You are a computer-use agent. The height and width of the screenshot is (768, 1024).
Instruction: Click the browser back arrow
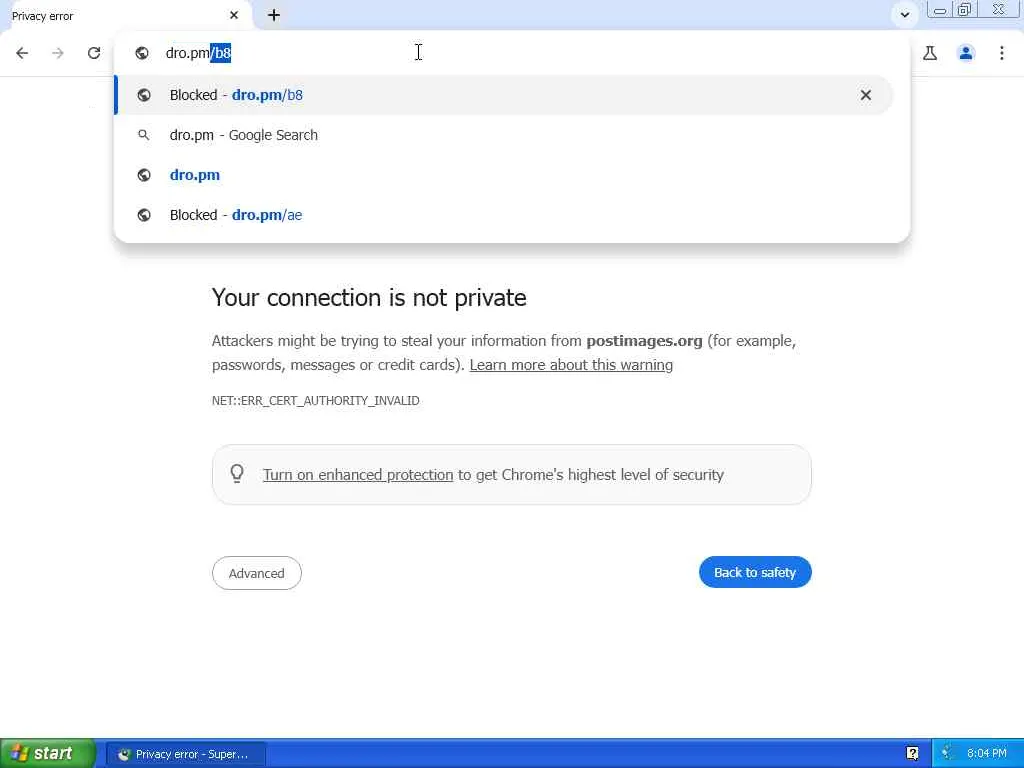(22, 53)
